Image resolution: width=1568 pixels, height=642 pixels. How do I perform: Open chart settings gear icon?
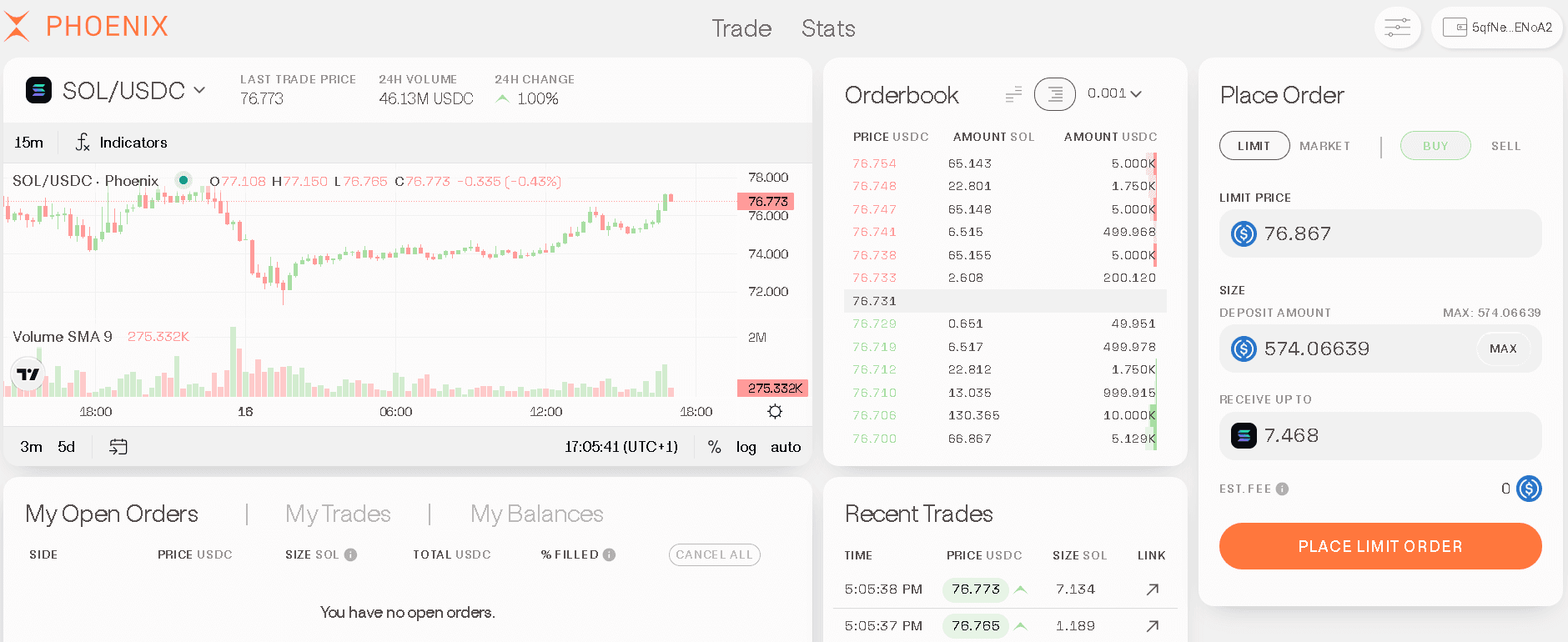coord(775,412)
